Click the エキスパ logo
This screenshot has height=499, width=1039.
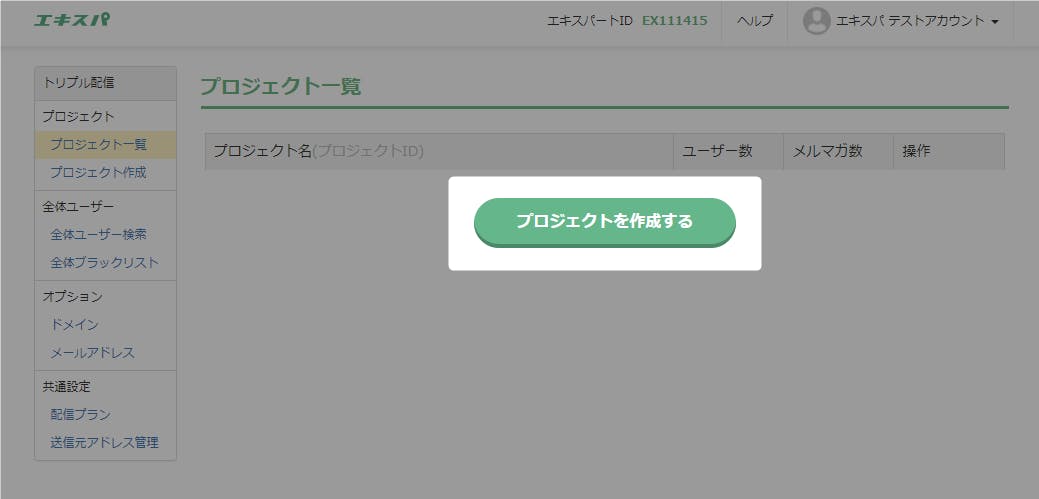[x=72, y=20]
